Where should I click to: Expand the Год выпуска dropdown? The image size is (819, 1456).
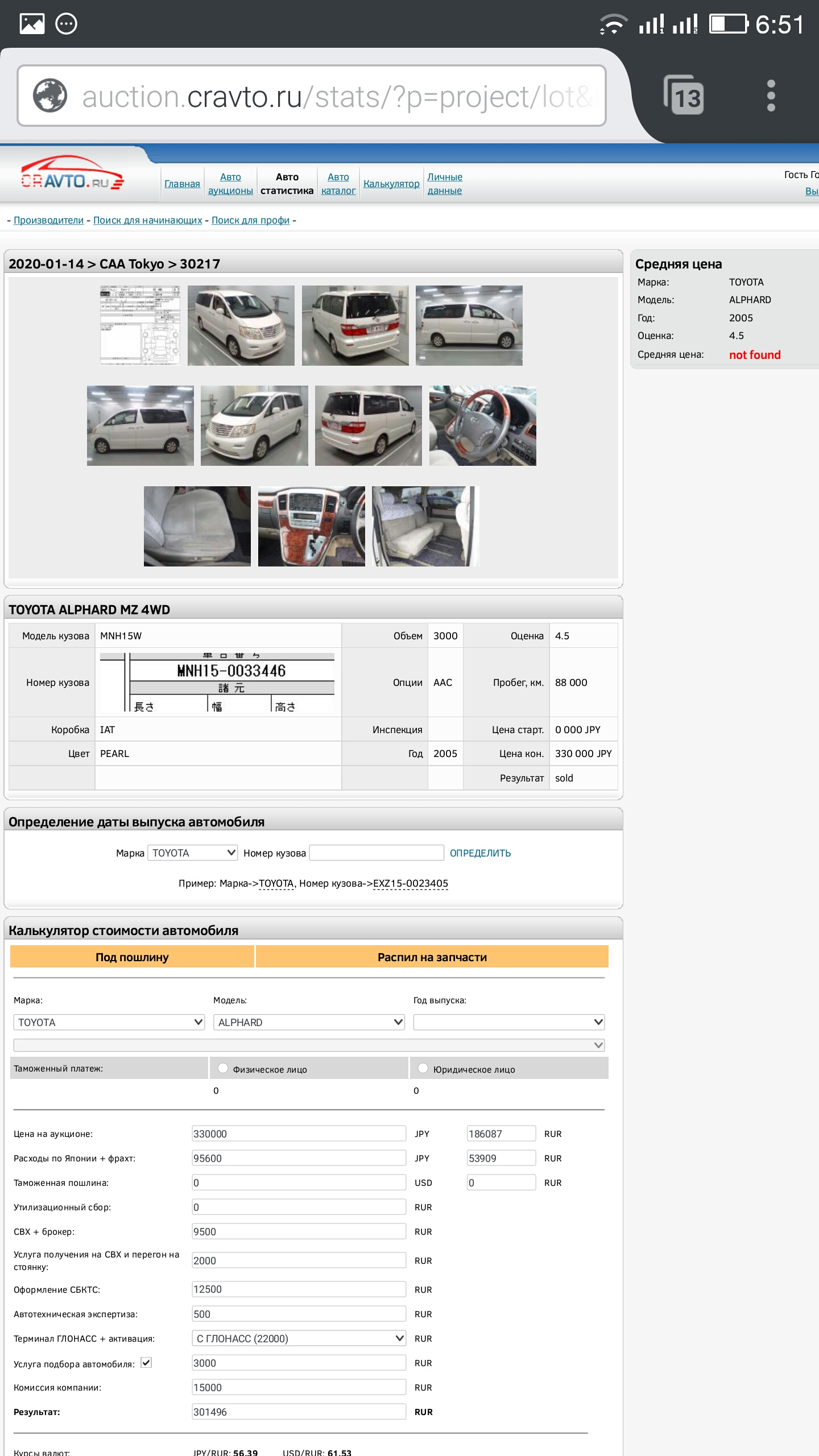(509, 1022)
